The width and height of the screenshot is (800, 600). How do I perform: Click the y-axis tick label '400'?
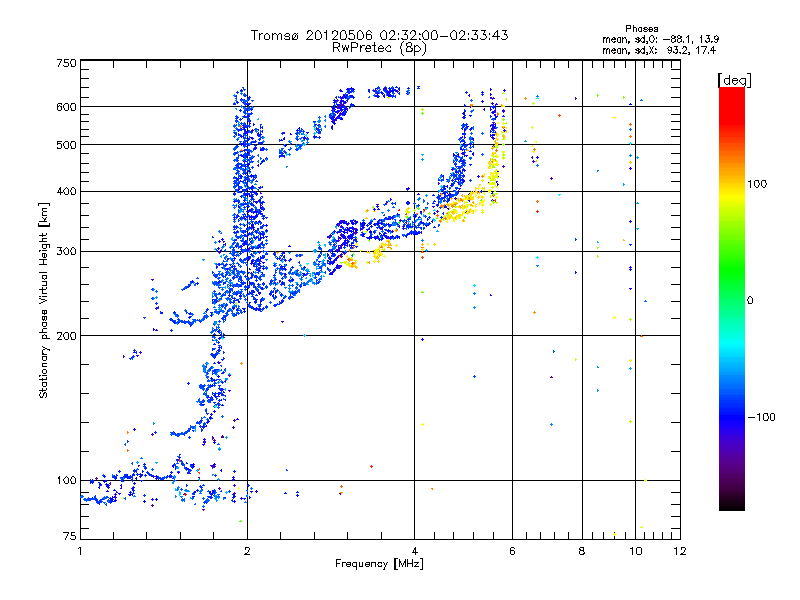[x=66, y=191]
